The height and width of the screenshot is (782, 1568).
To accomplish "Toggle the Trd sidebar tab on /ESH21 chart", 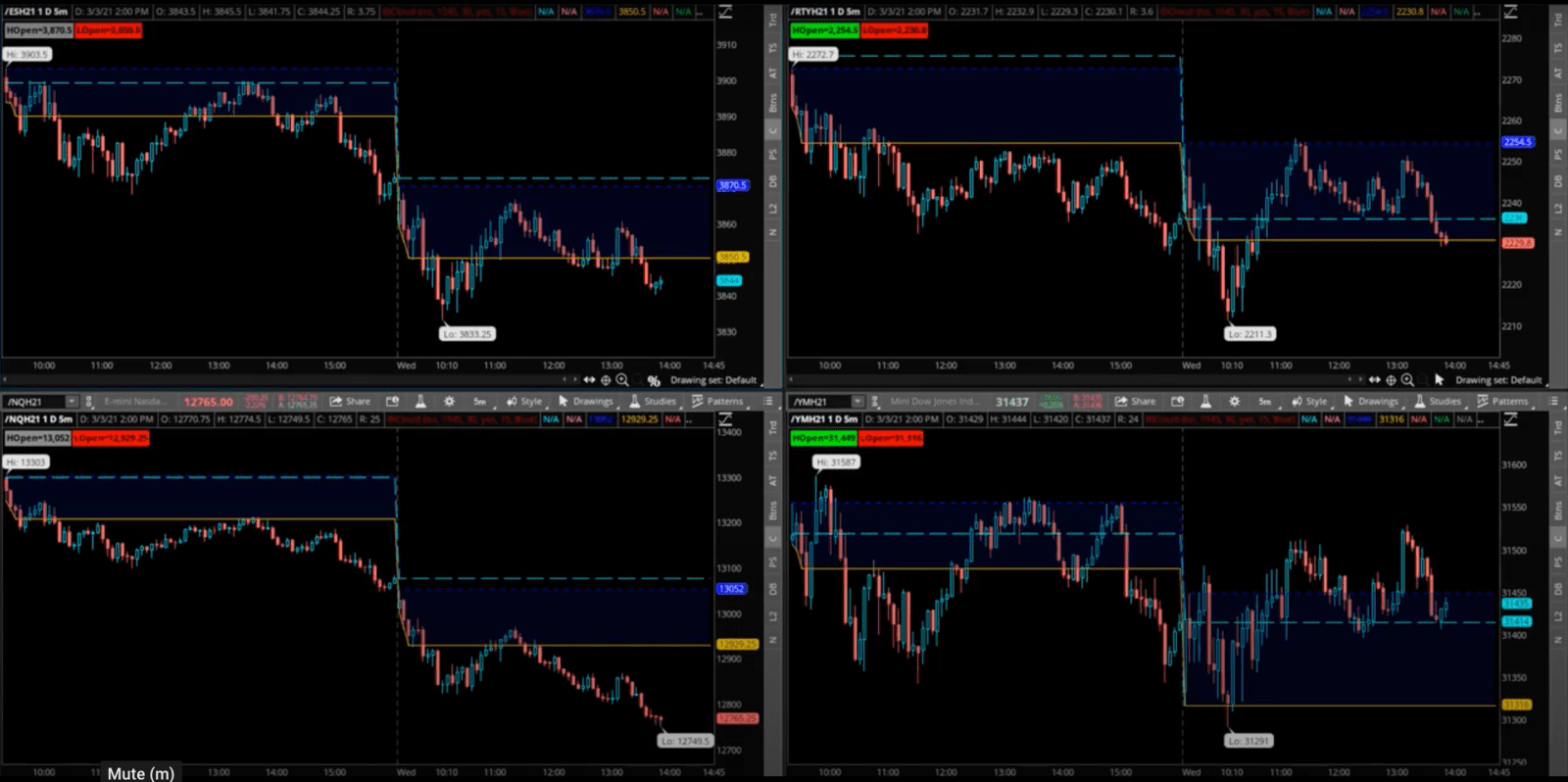I will (x=772, y=20).
